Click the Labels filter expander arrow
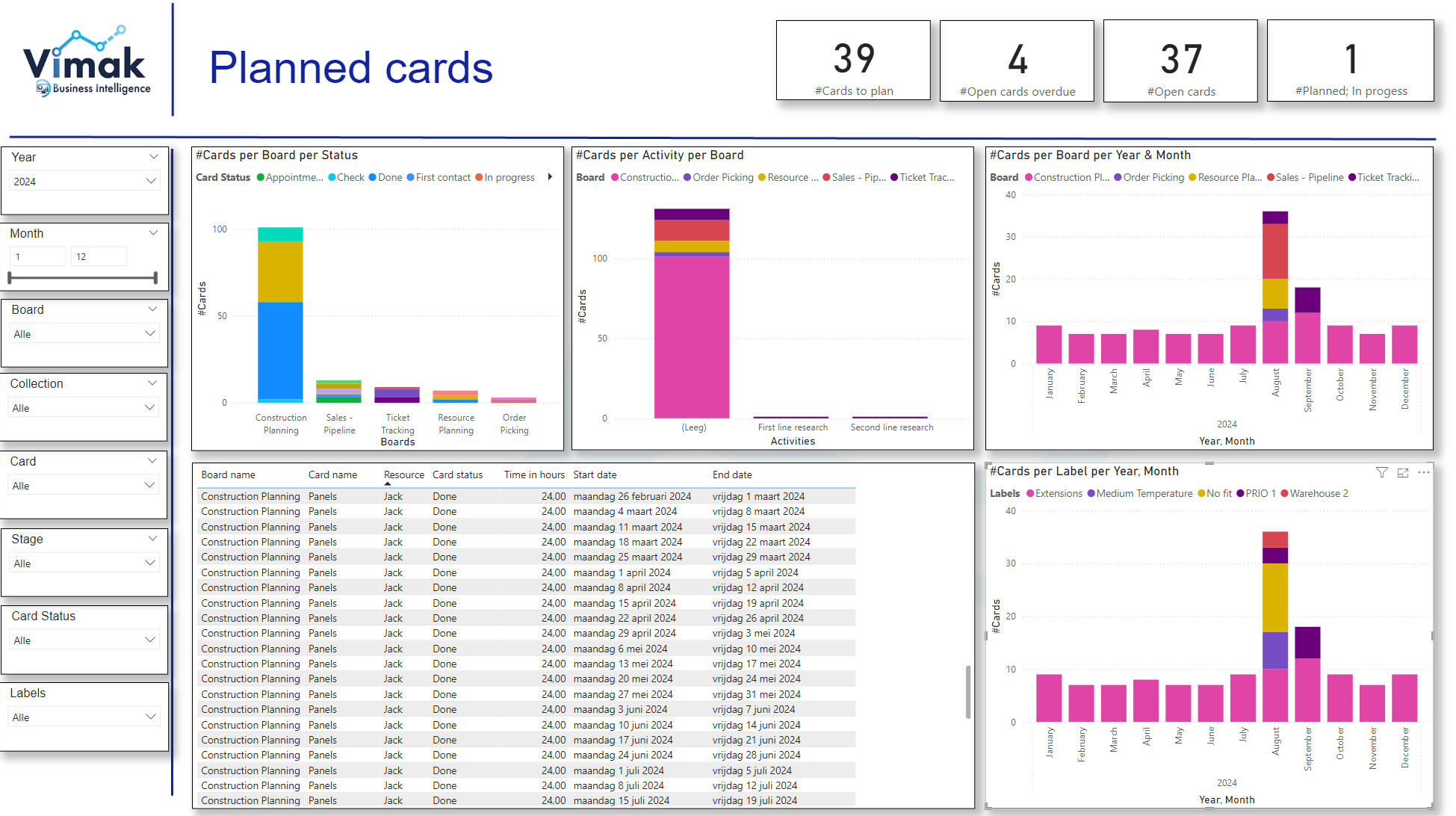Image resolution: width=1456 pixels, height=816 pixels. (155, 715)
